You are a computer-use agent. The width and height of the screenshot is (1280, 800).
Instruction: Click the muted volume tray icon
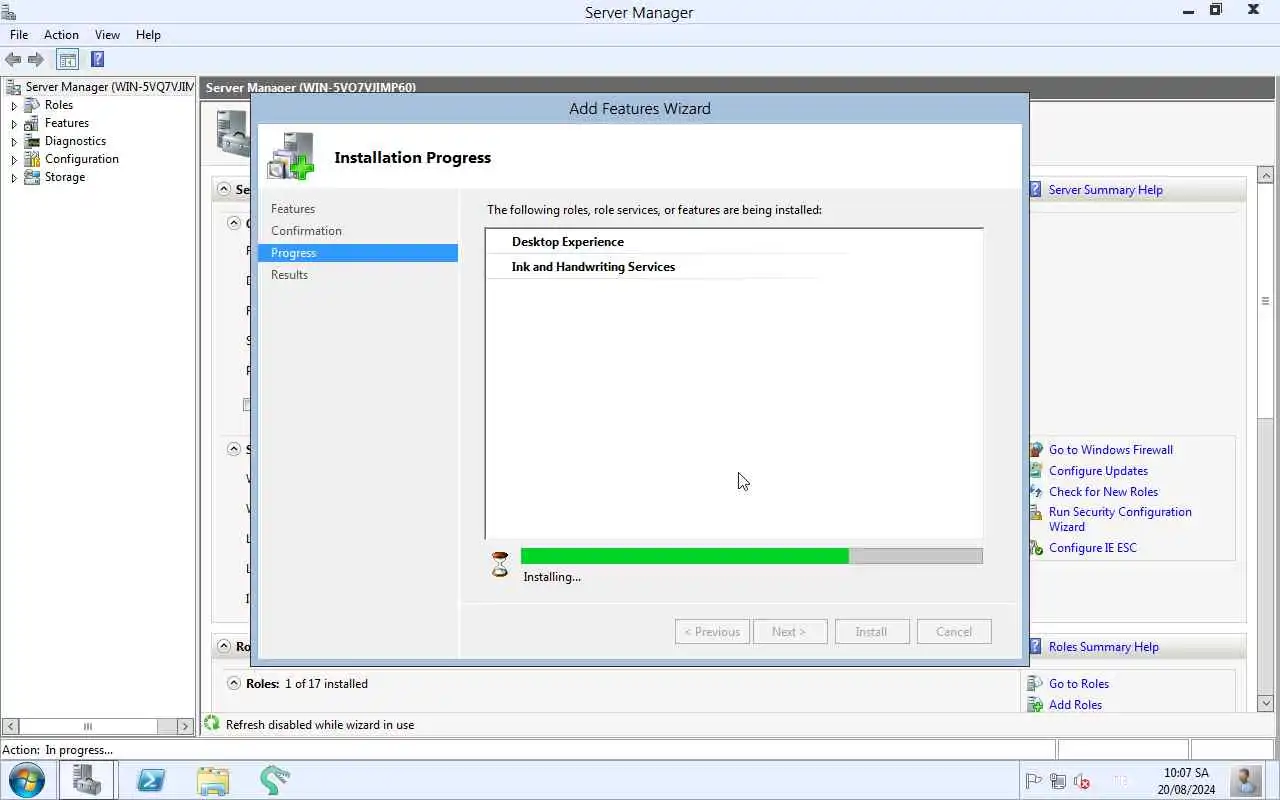pos(1082,781)
